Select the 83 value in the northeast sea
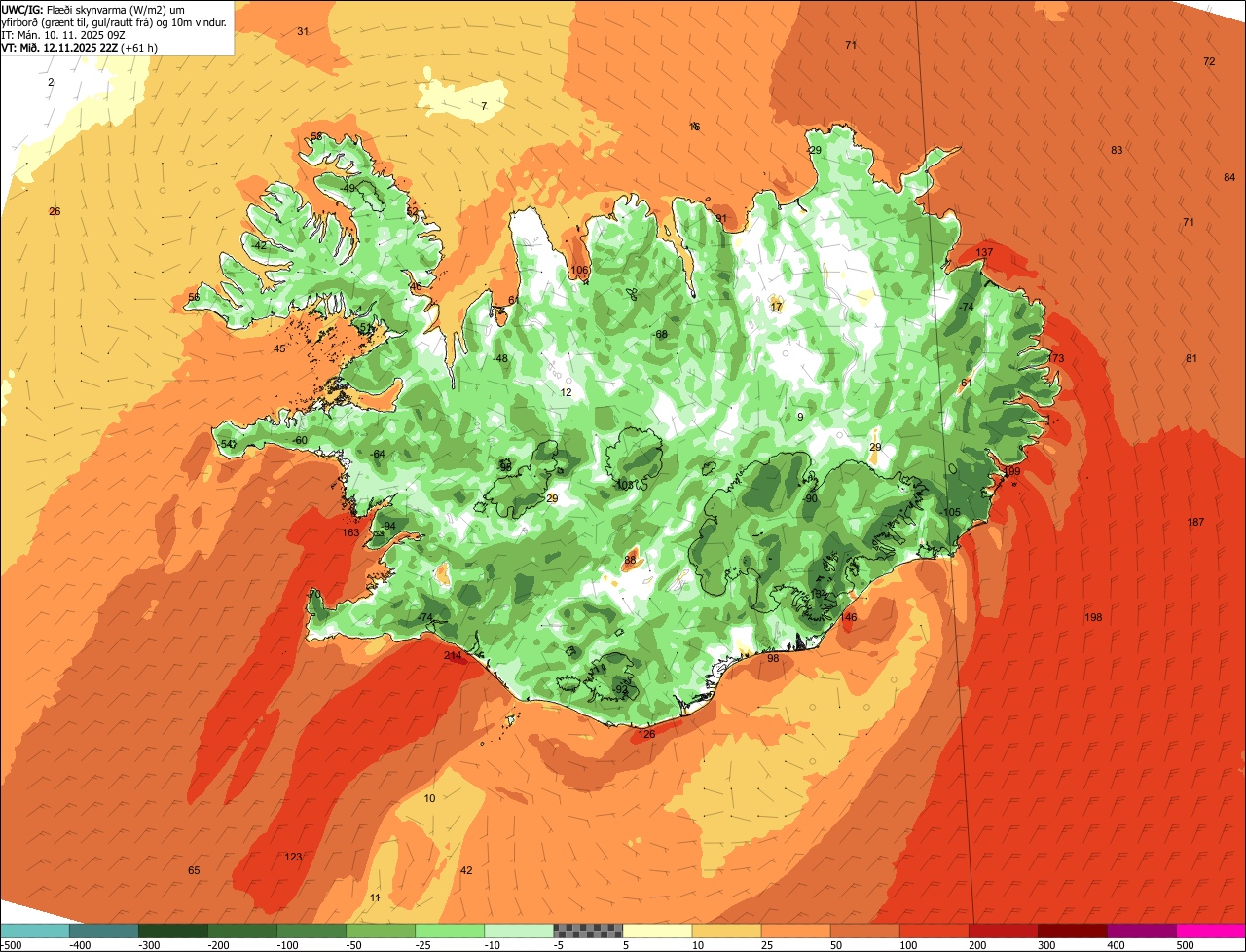This screenshot has width=1246, height=952. [1117, 150]
